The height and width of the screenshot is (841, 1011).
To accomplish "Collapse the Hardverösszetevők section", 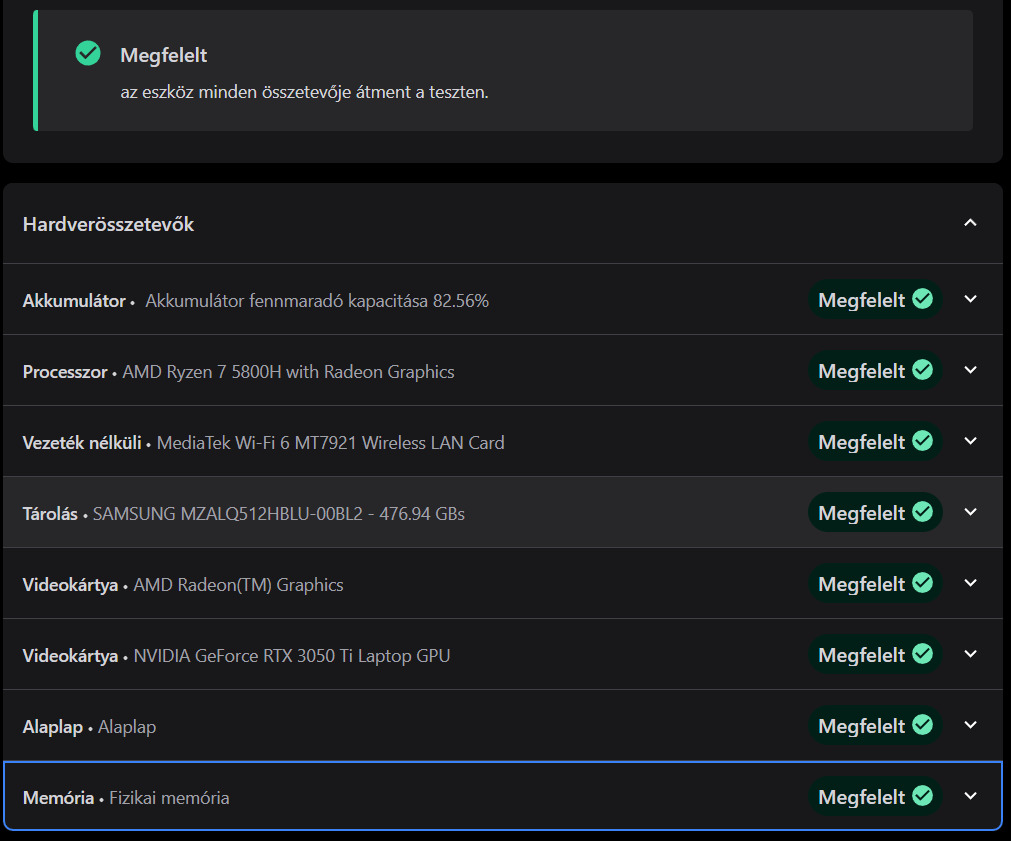I will click(x=970, y=223).
